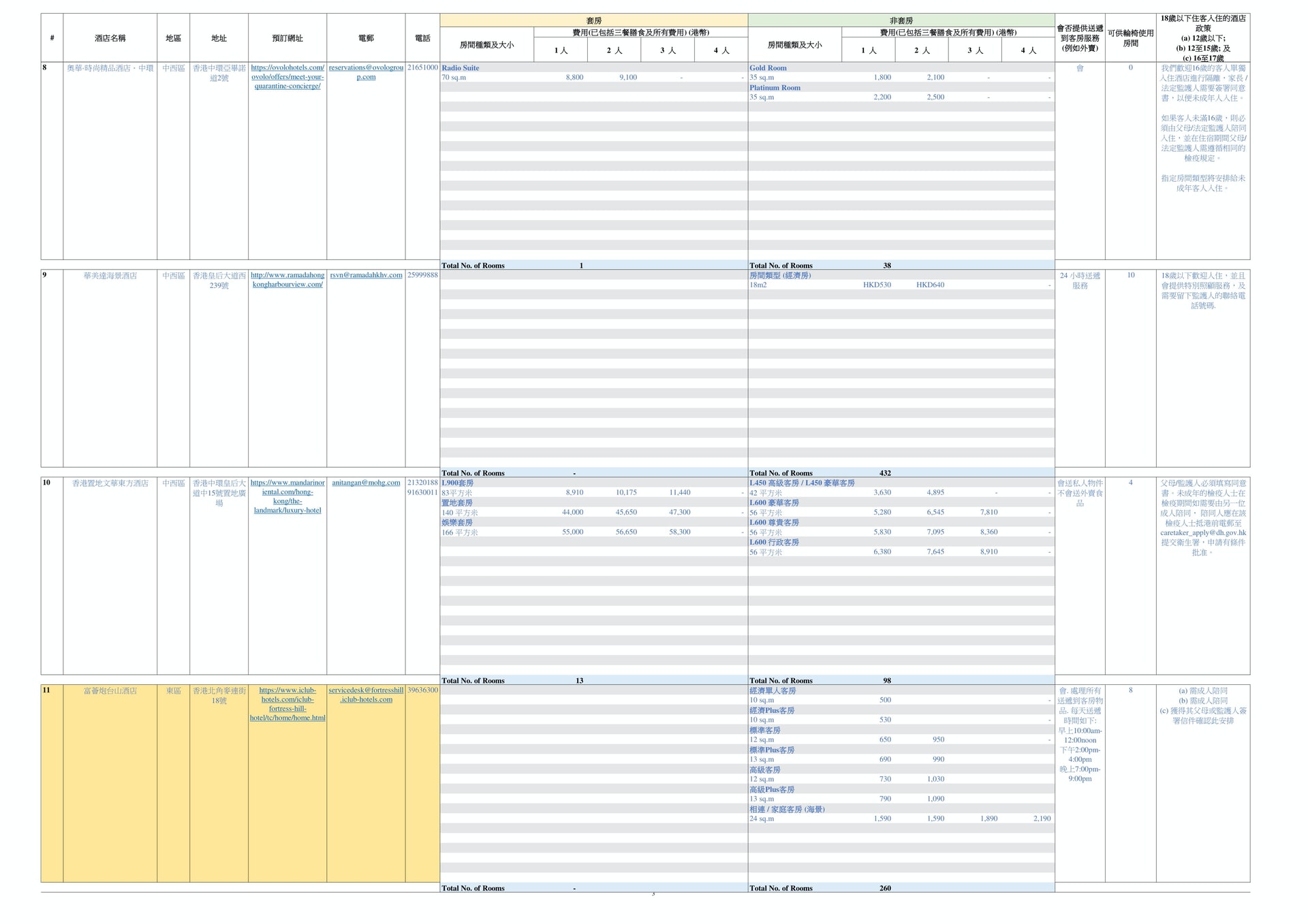Click the price 3,630 cell
The image size is (1308, 924).
[882, 493]
